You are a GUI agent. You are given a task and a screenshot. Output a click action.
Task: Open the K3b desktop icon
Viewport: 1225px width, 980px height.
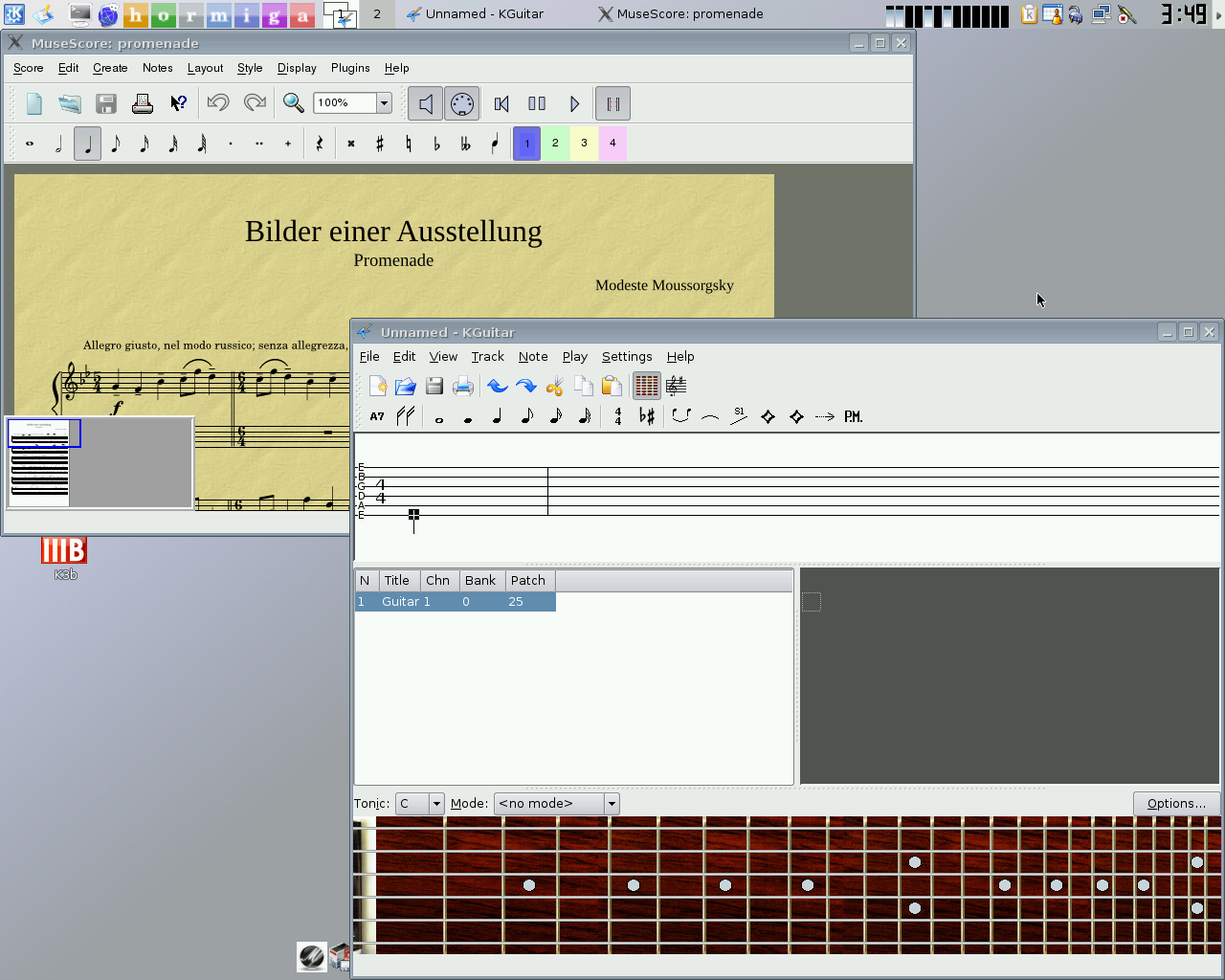(x=64, y=559)
